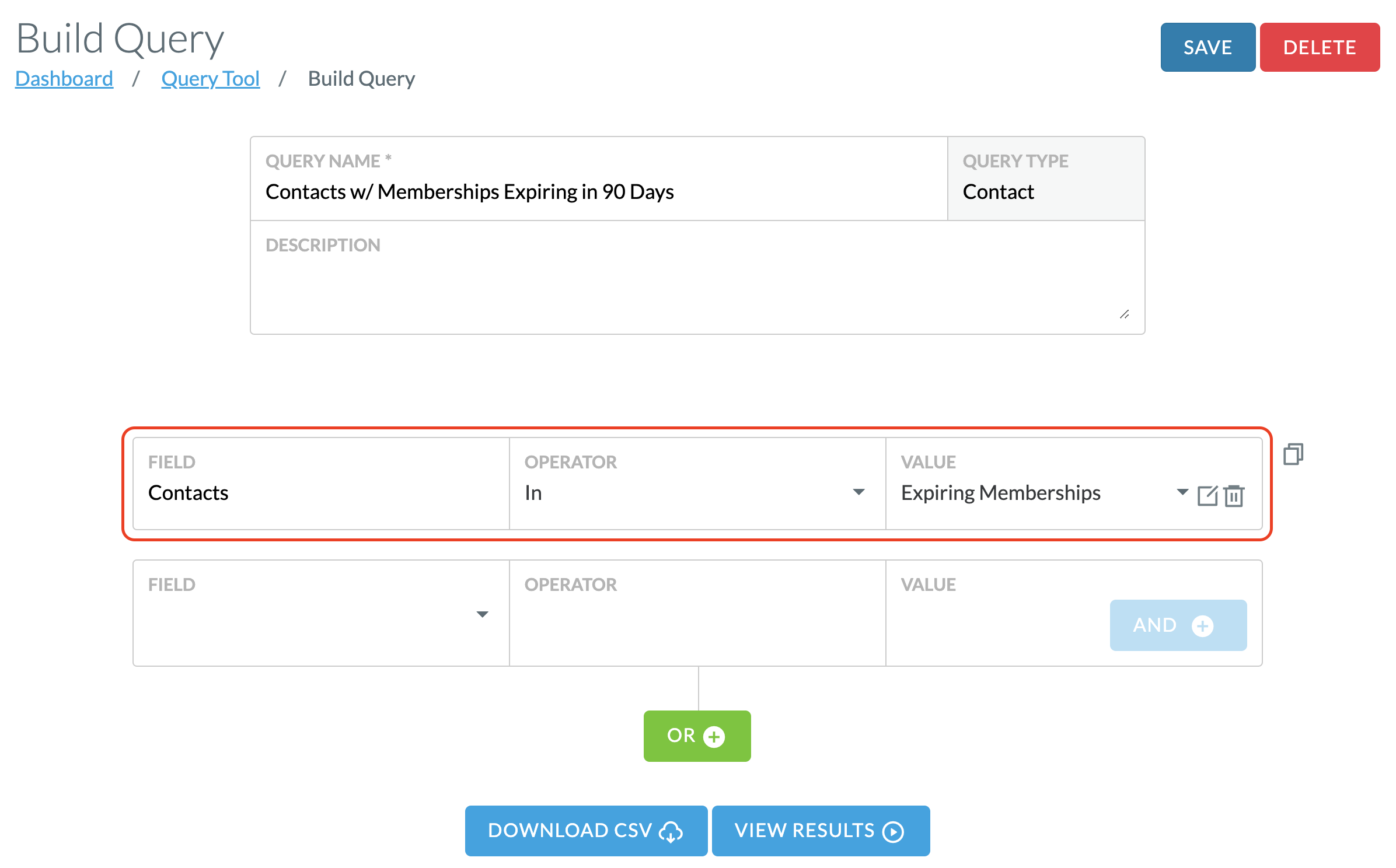Expand the Expiring Memberships value dropdown
Viewport: 1396px width, 868px height.
coord(1182,492)
